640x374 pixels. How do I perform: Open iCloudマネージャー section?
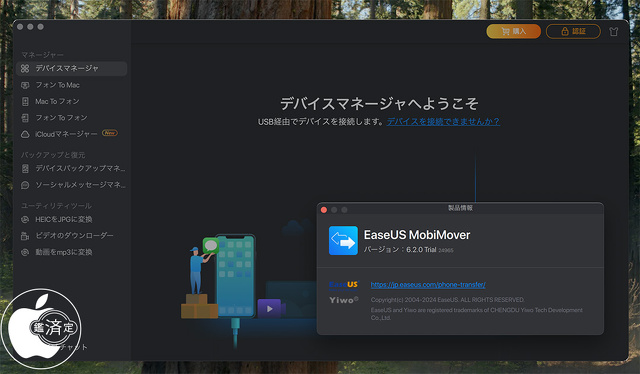click(71, 134)
